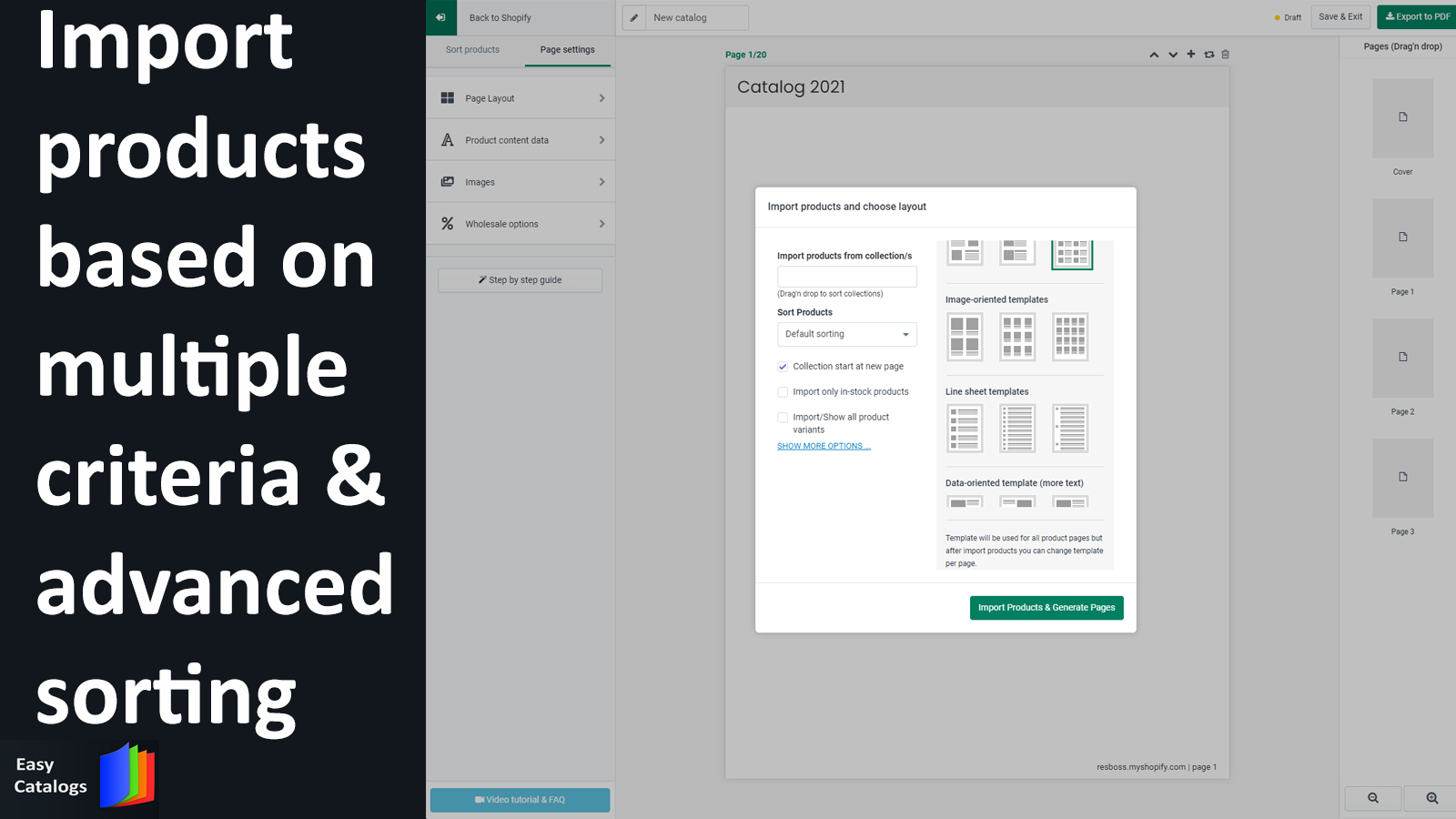This screenshot has width=1456, height=819.
Task: Open the Cover page thumbnail
Action: [1403, 118]
